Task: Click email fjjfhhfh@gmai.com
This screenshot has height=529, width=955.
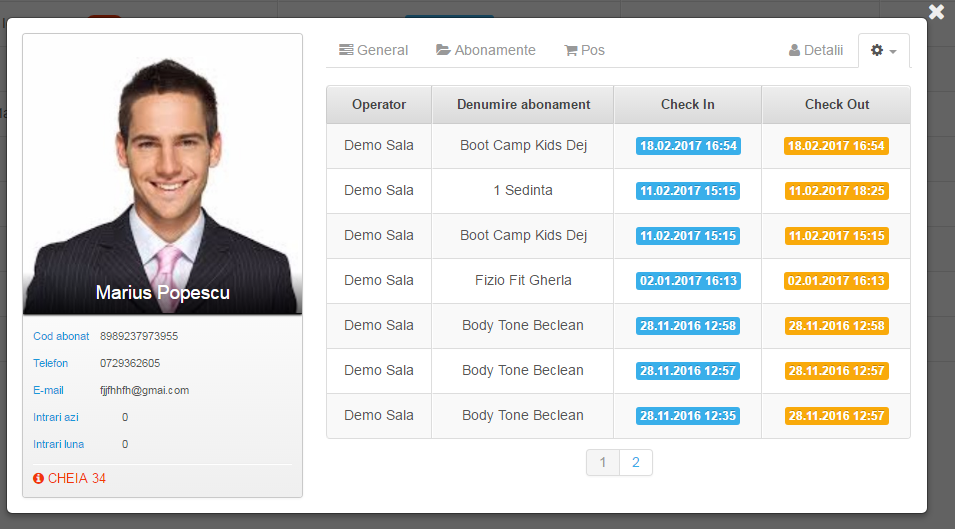Action: click(144, 390)
